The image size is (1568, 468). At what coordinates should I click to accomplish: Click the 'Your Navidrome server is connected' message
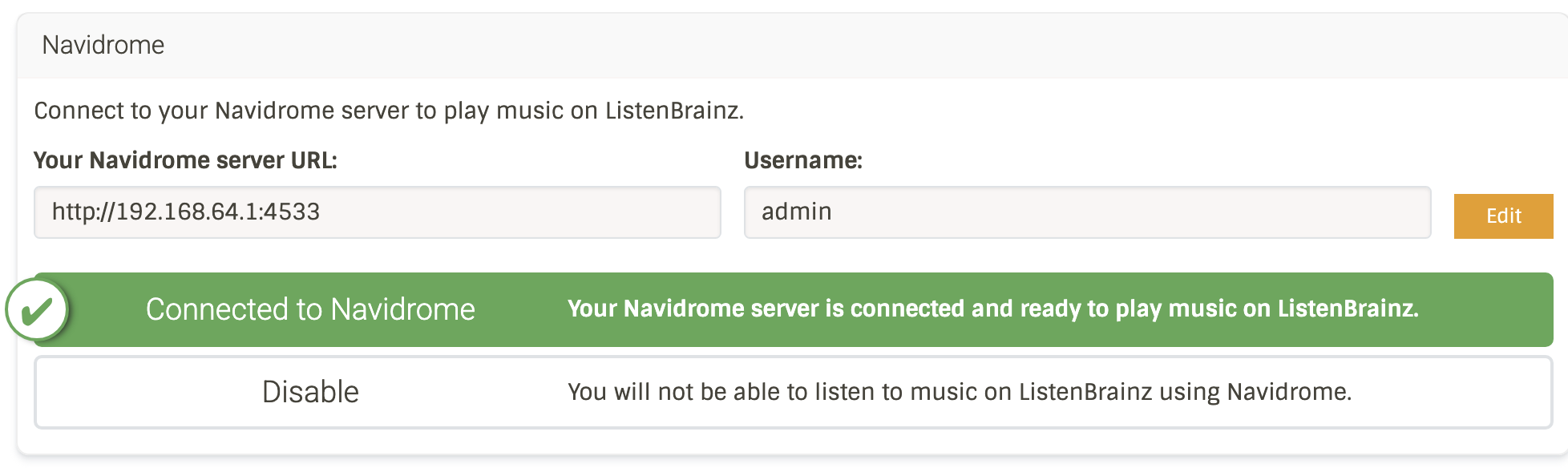[x=992, y=309]
